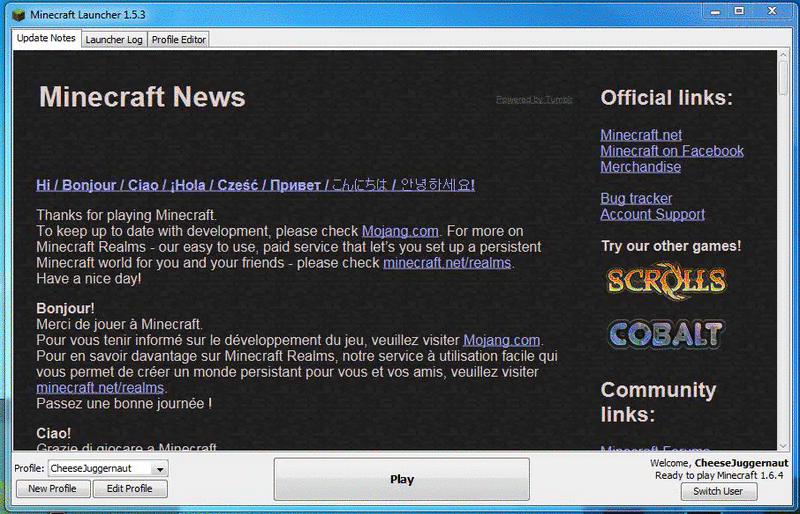Open the Scrolls game logo
The height and width of the screenshot is (514, 800).
click(x=666, y=280)
